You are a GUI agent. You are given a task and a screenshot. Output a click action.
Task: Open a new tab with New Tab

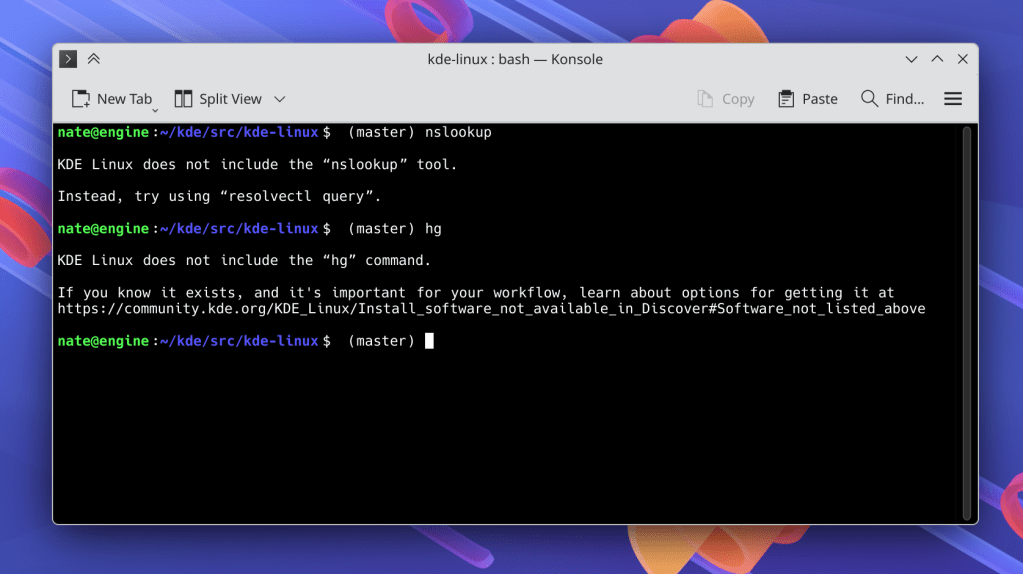(112, 98)
